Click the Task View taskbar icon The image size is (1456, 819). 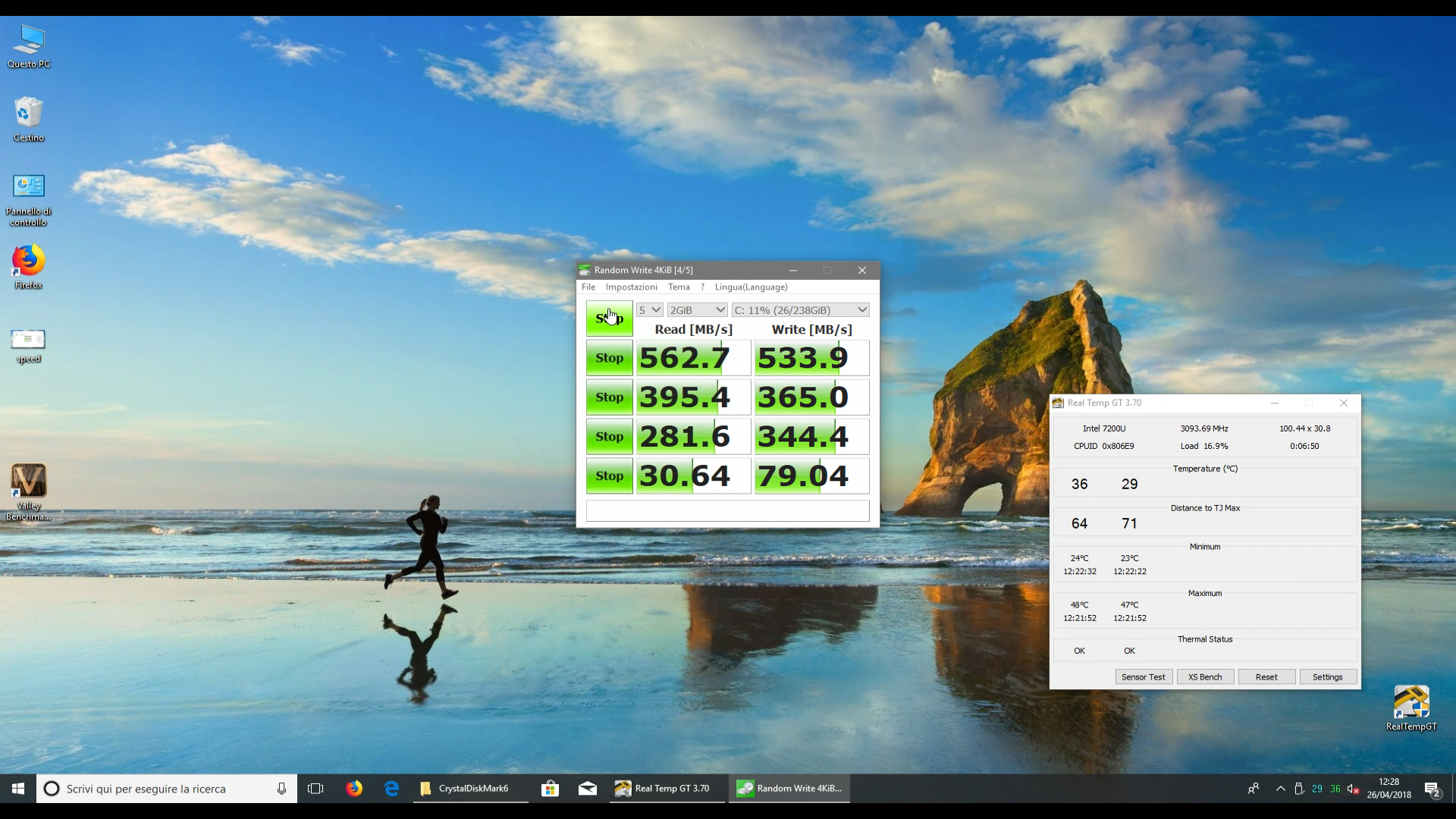(315, 789)
